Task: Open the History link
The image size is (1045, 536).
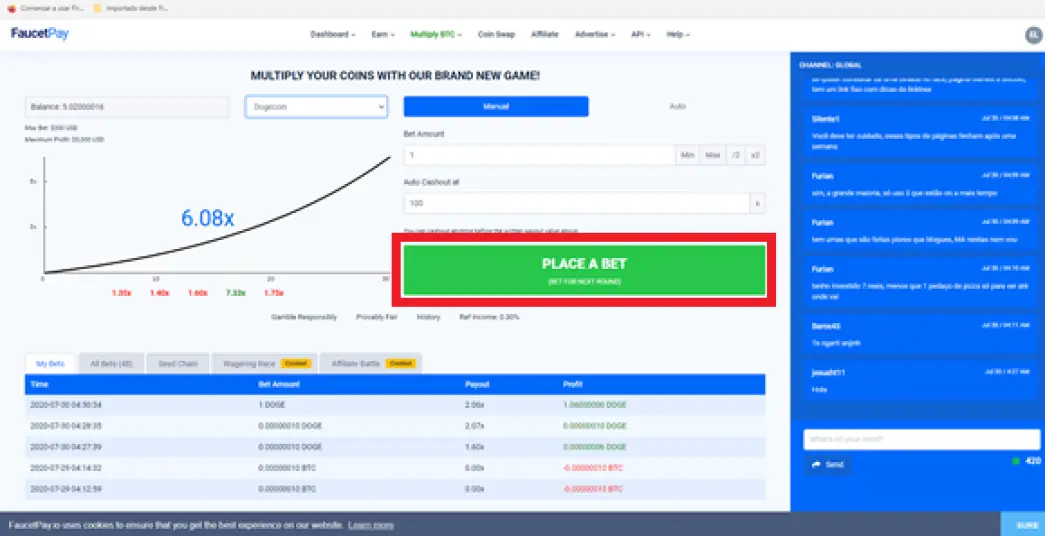Action: click(x=429, y=317)
